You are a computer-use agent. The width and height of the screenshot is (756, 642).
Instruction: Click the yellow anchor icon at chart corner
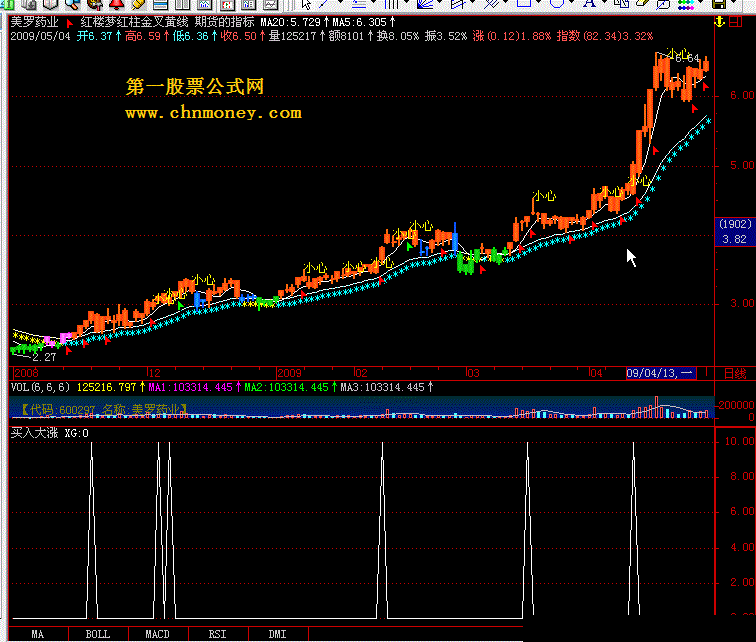click(x=719, y=22)
